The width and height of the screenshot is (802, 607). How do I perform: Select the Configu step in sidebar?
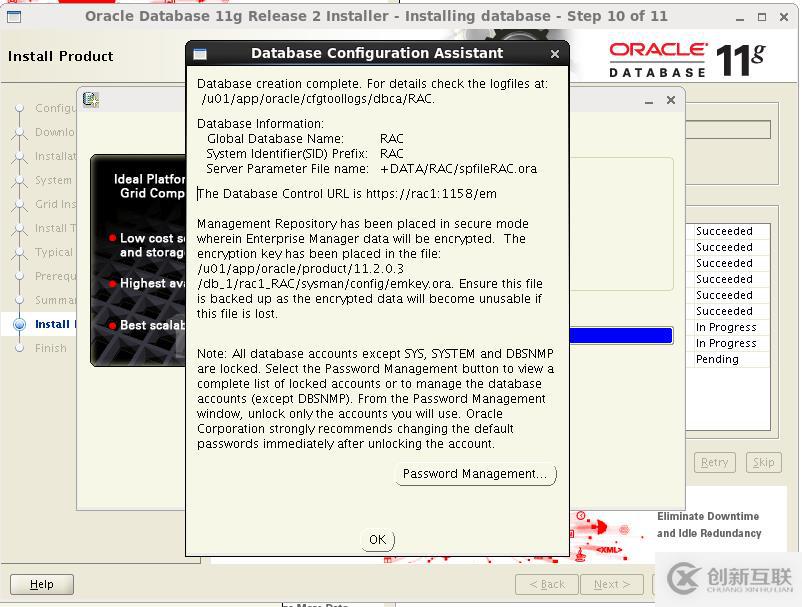pos(55,108)
